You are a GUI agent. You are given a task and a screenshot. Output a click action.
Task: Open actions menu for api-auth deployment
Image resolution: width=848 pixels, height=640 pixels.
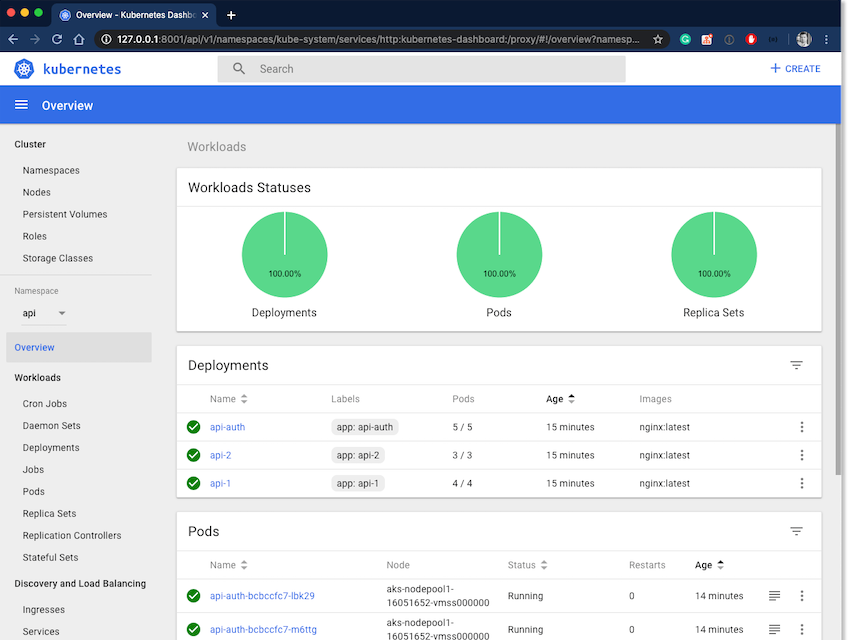(x=801, y=427)
